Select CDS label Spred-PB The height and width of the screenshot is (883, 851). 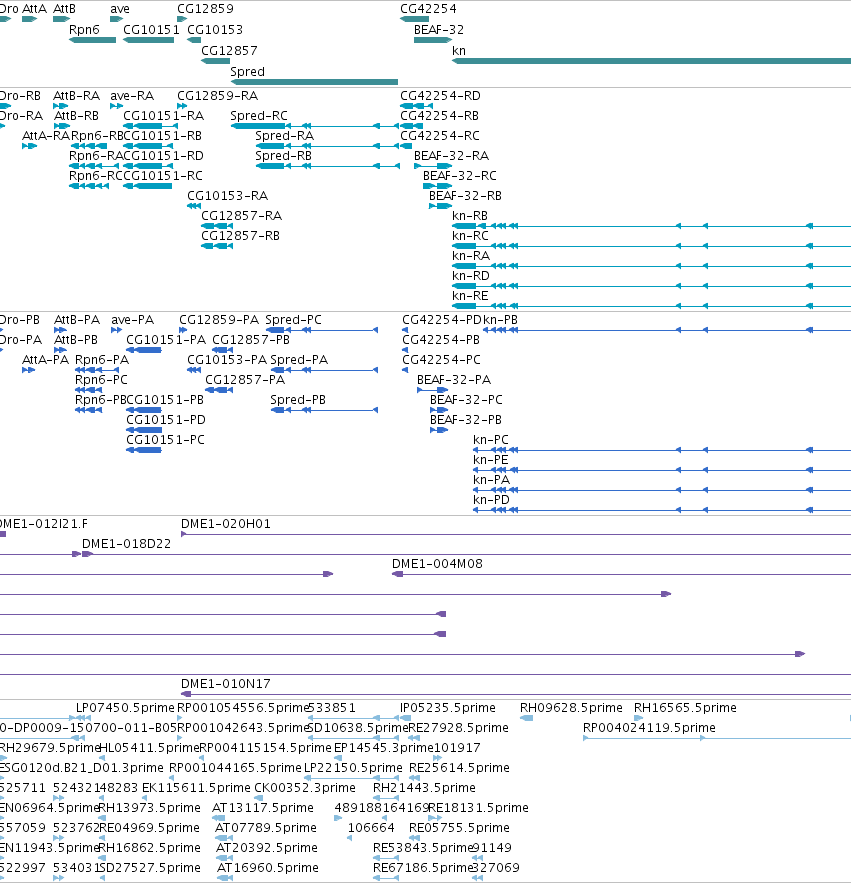coord(298,400)
